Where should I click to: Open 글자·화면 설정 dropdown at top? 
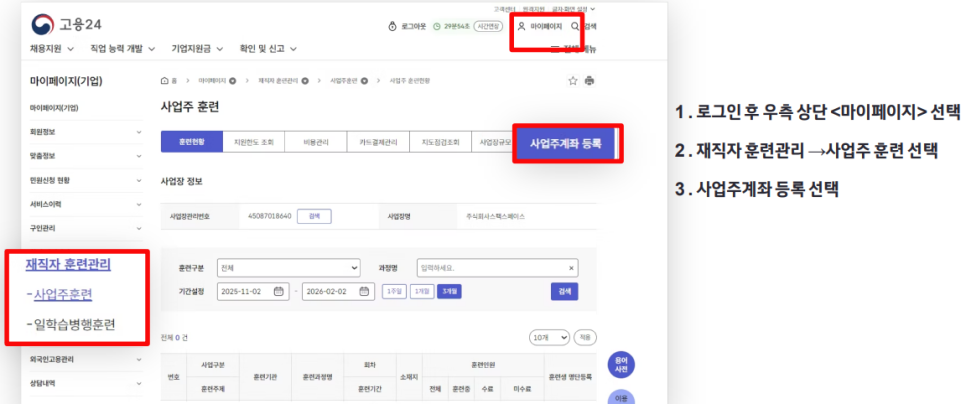click(574, 9)
